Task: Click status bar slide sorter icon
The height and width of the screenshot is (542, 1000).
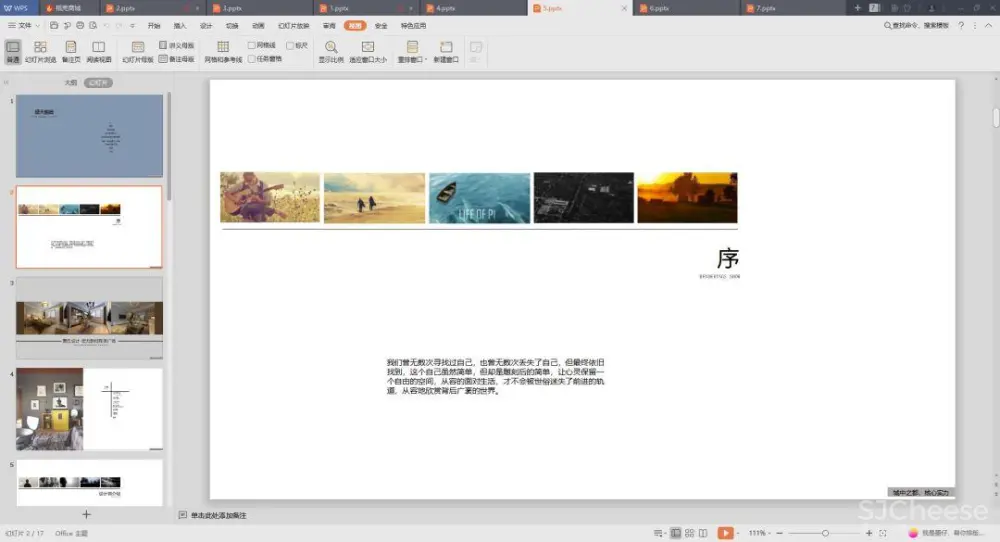Action: coord(689,533)
